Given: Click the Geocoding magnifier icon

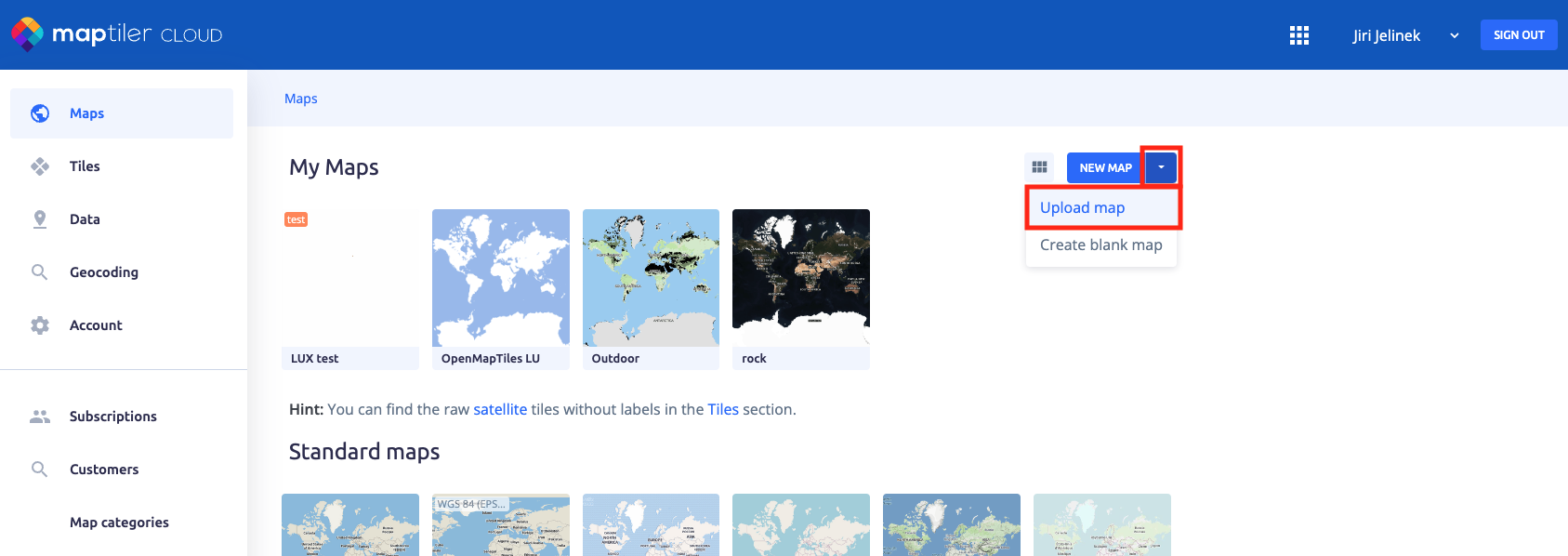Looking at the screenshot, I should click(x=40, y=272).
